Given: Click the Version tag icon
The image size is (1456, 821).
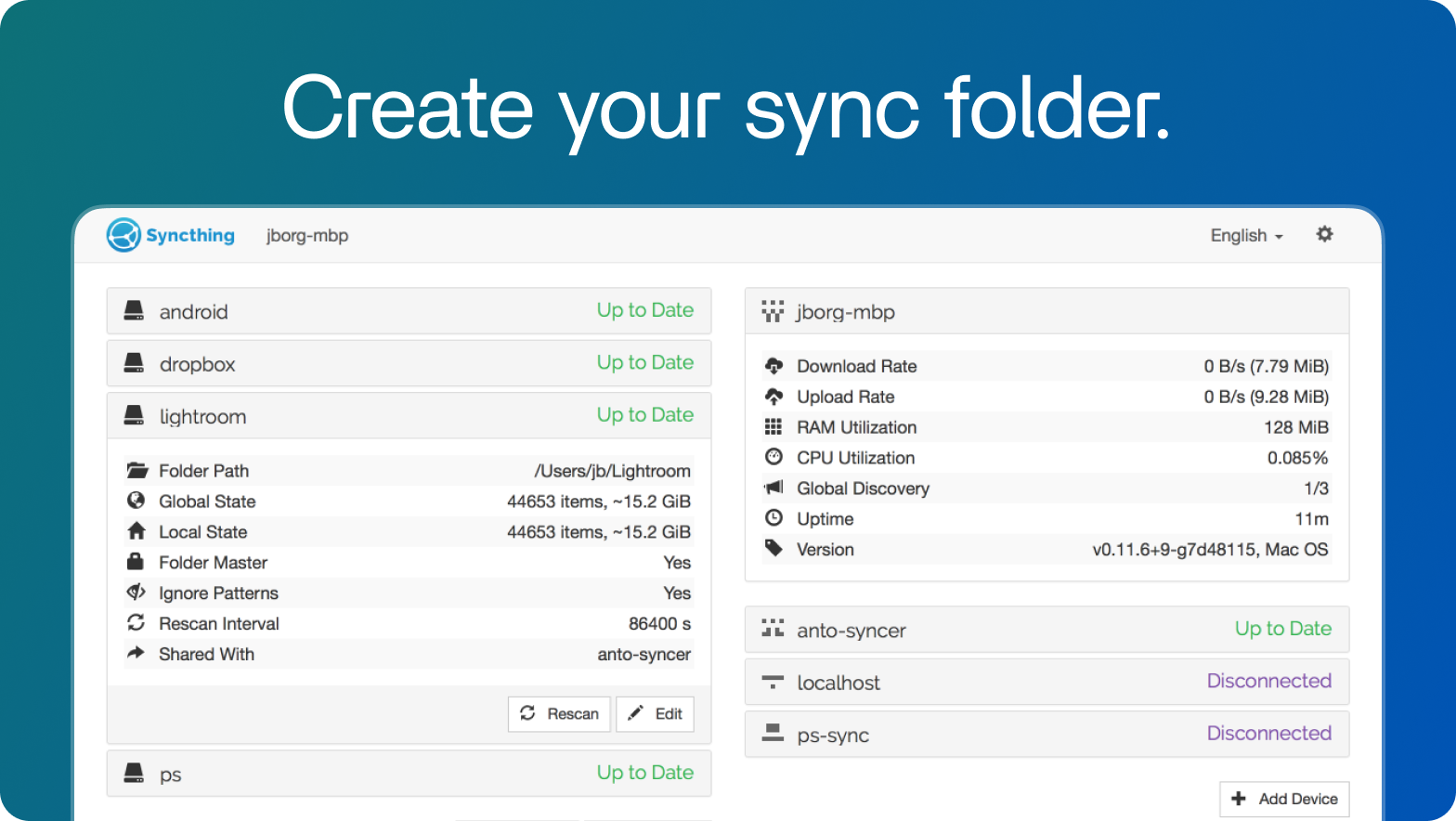Looking at the screenshot, I should pyautogui.click(x=773, y=549).
